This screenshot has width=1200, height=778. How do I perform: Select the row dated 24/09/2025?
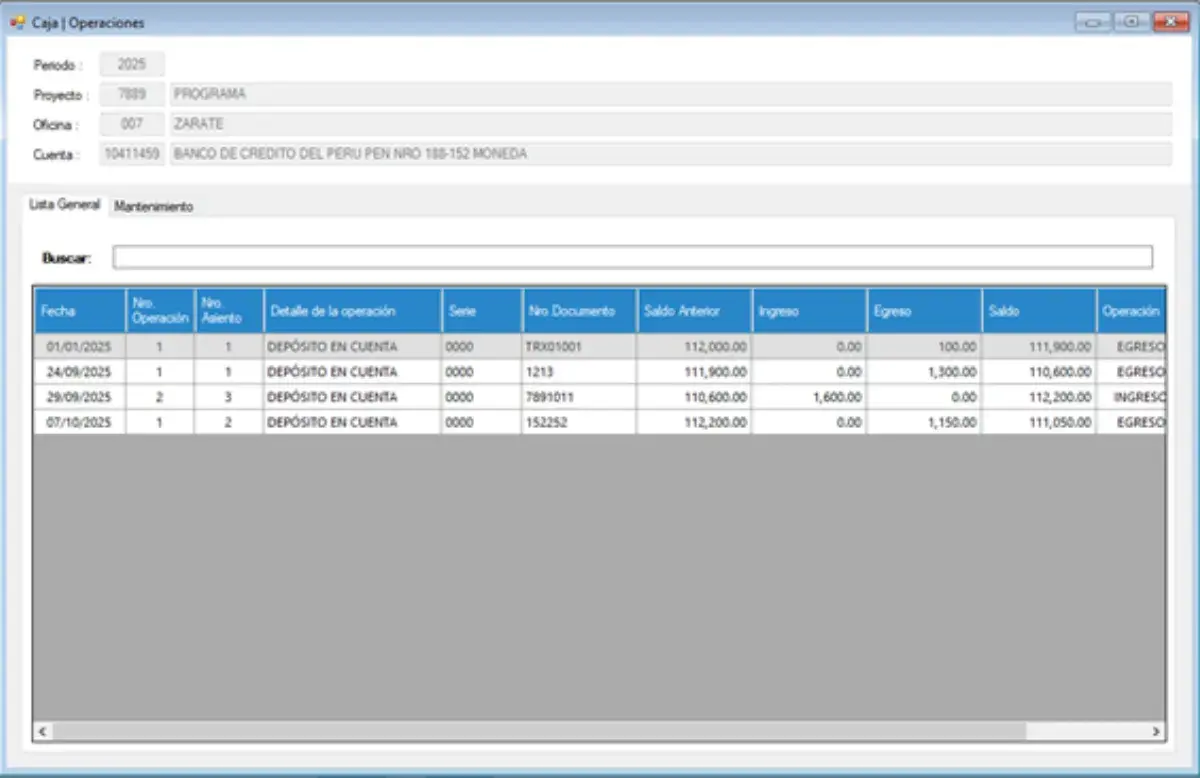point(600,372)
